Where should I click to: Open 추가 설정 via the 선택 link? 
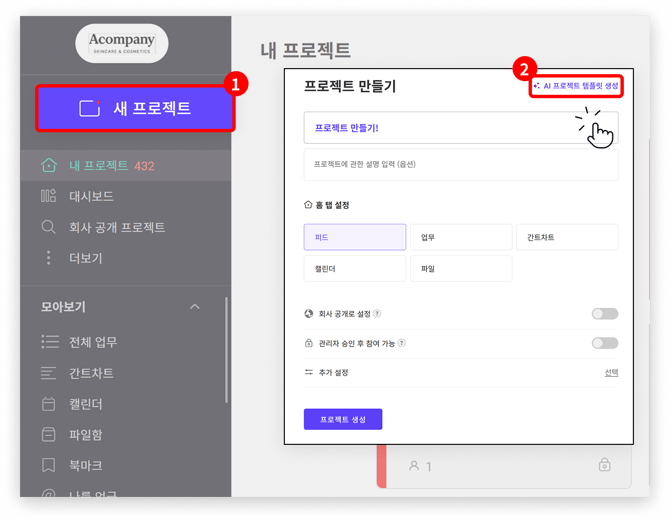coord(611,373)
